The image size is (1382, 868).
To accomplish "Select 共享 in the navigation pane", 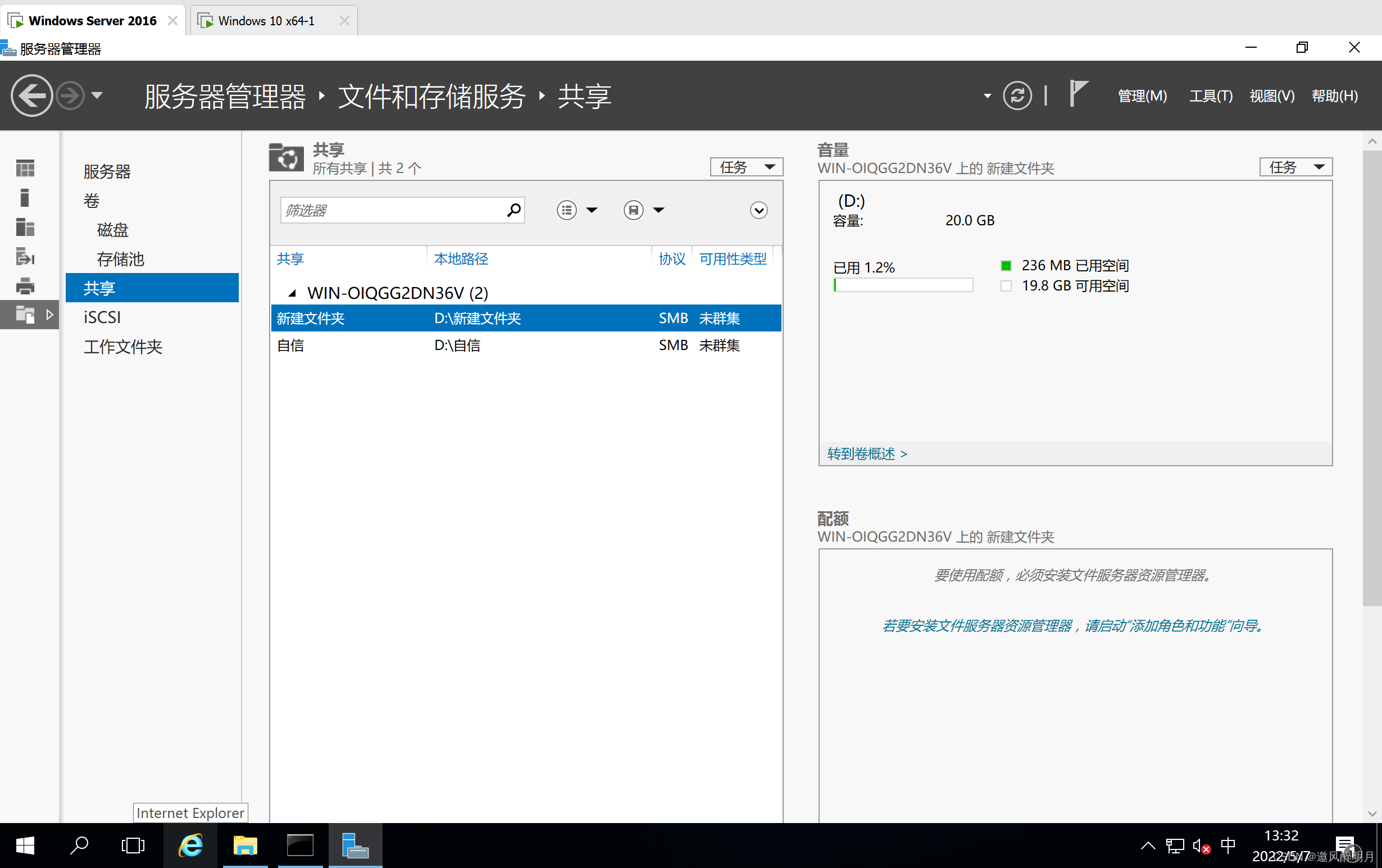I will click(152, 288).
